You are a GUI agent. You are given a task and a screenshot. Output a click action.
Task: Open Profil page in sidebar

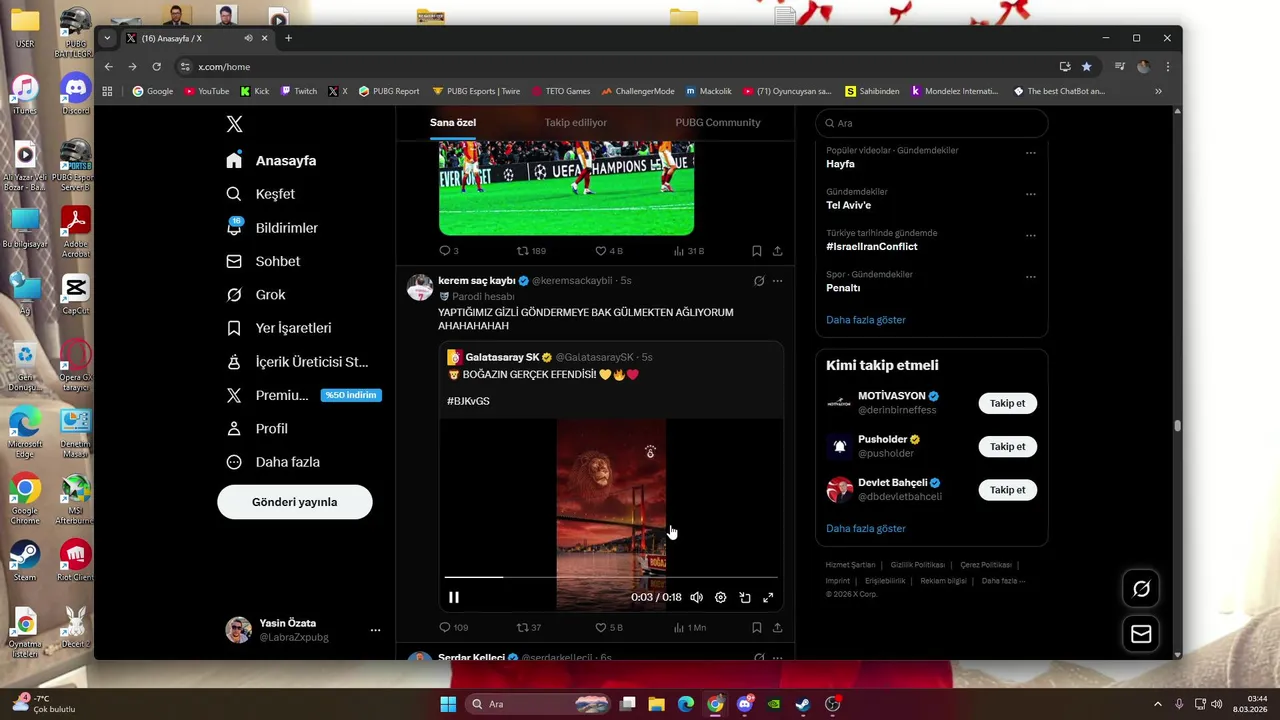257,428
